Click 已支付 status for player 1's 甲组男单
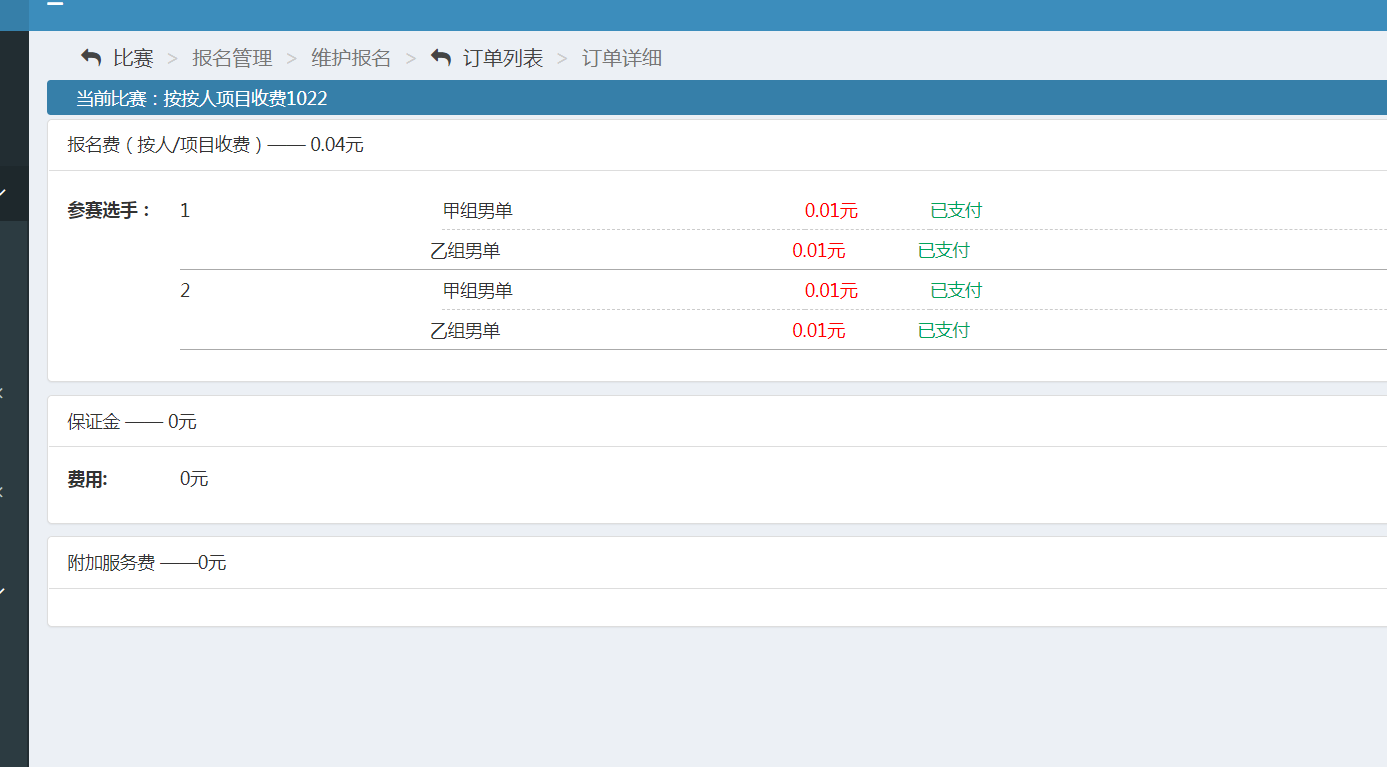Image resolution: width=1387 pixels, height=767 pixels. point(956,210)
